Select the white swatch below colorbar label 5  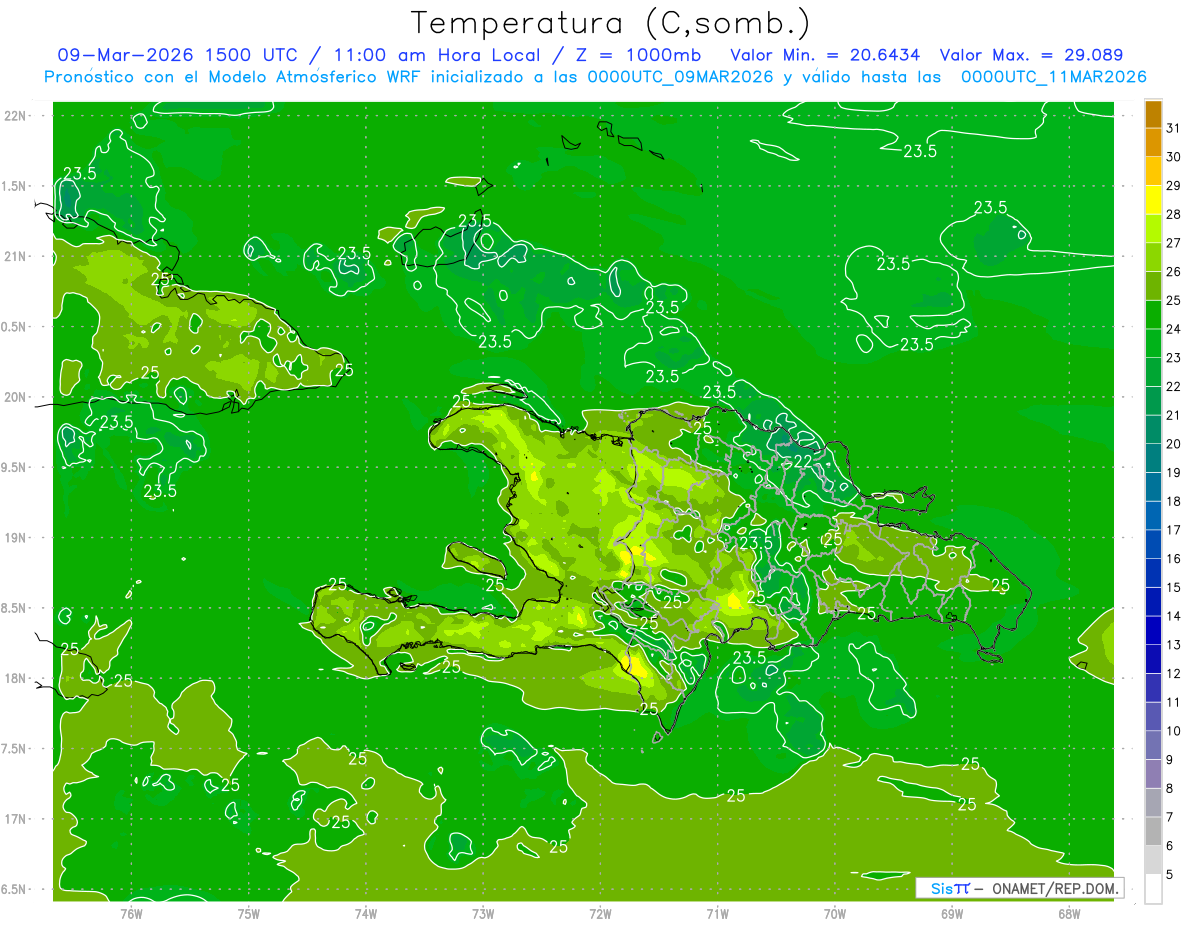(x=1153, y=889)
